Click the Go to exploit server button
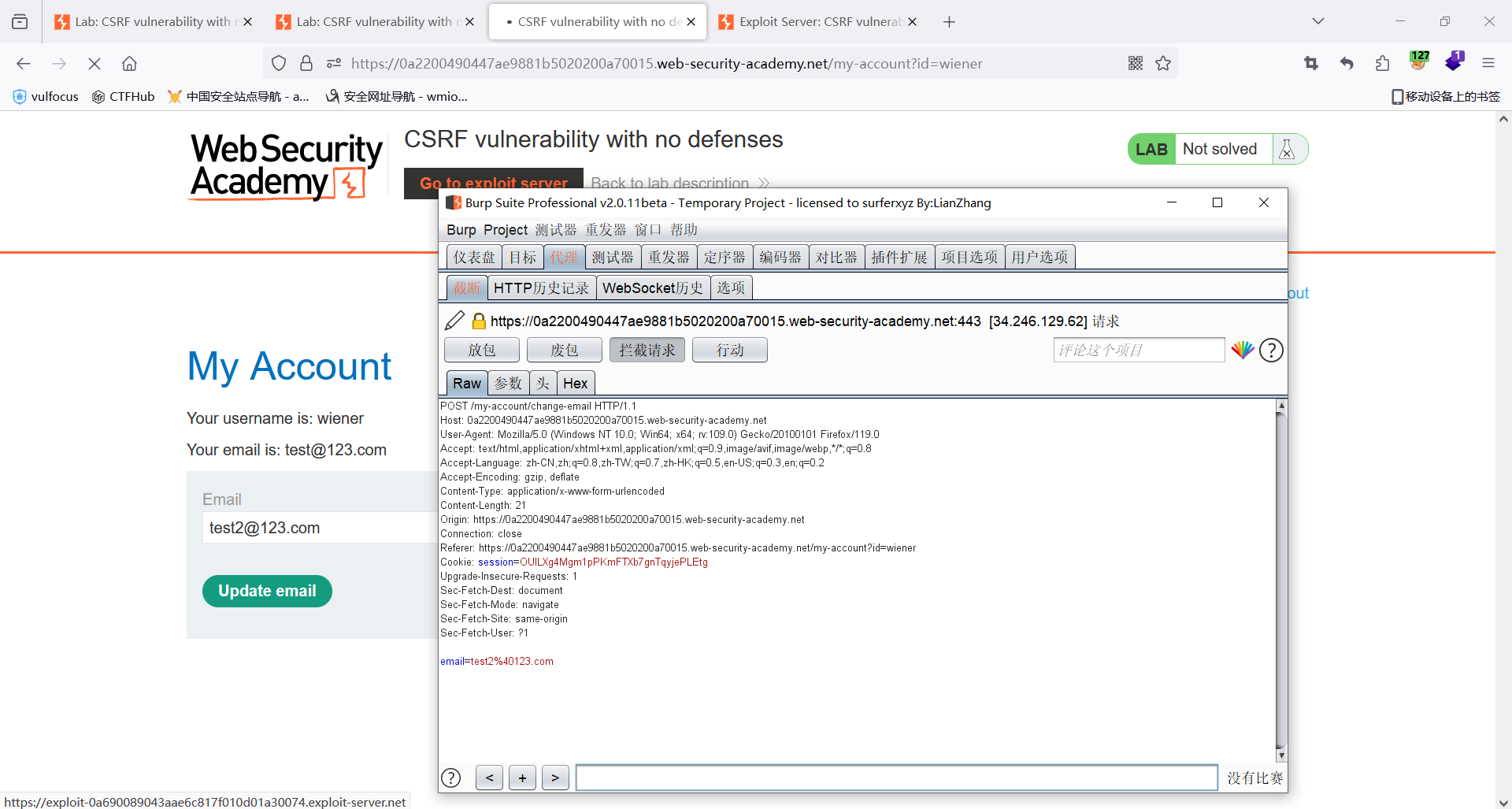 point(493,183)
